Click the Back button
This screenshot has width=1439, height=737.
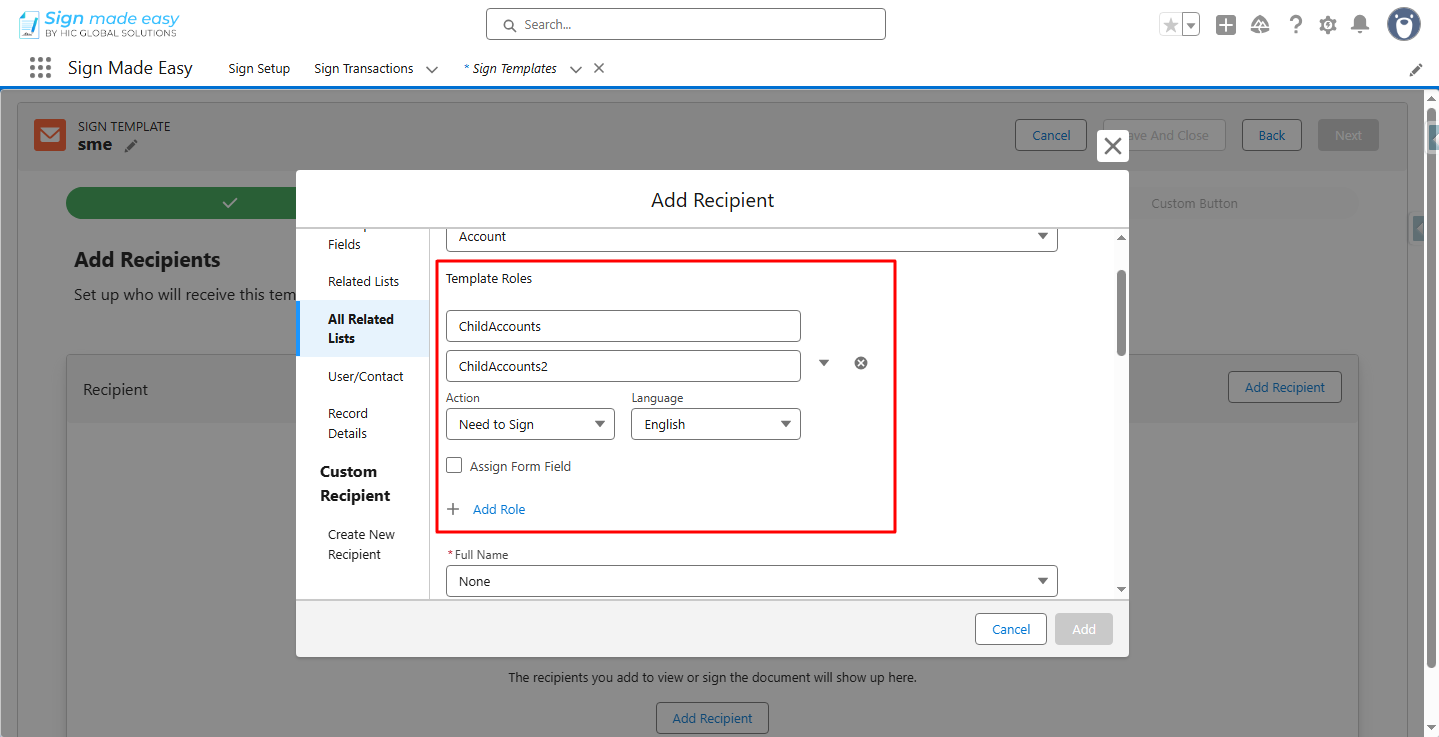click(x=1270, y=134)
